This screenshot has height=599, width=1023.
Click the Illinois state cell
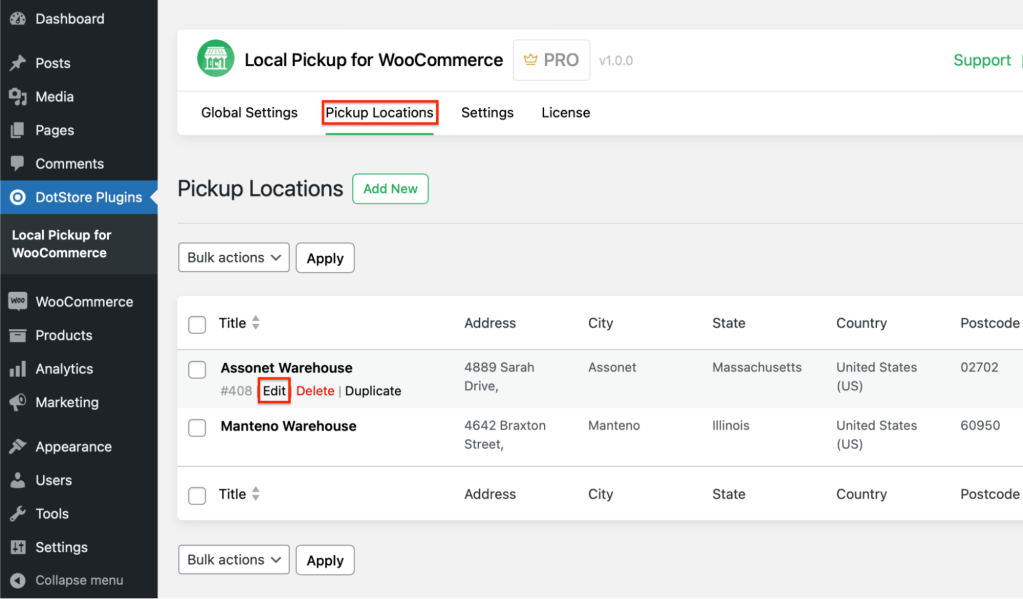point(731,425)
